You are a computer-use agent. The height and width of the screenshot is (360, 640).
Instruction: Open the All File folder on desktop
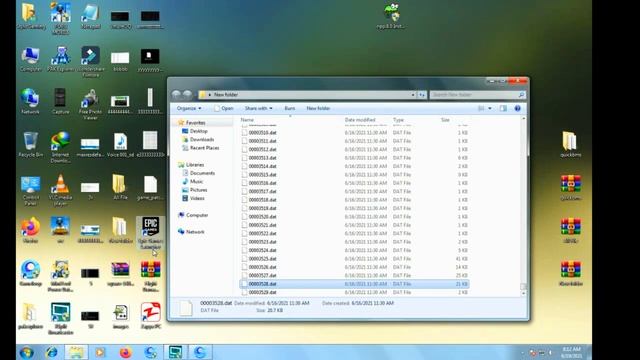point(120,188)
